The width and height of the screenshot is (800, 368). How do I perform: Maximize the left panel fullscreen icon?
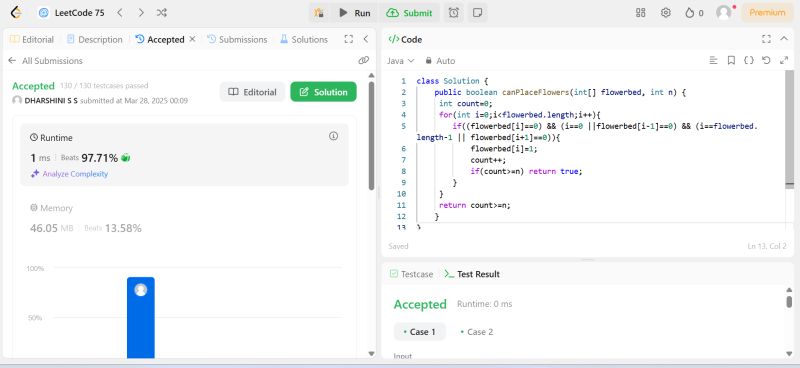(x=348, y=39)
